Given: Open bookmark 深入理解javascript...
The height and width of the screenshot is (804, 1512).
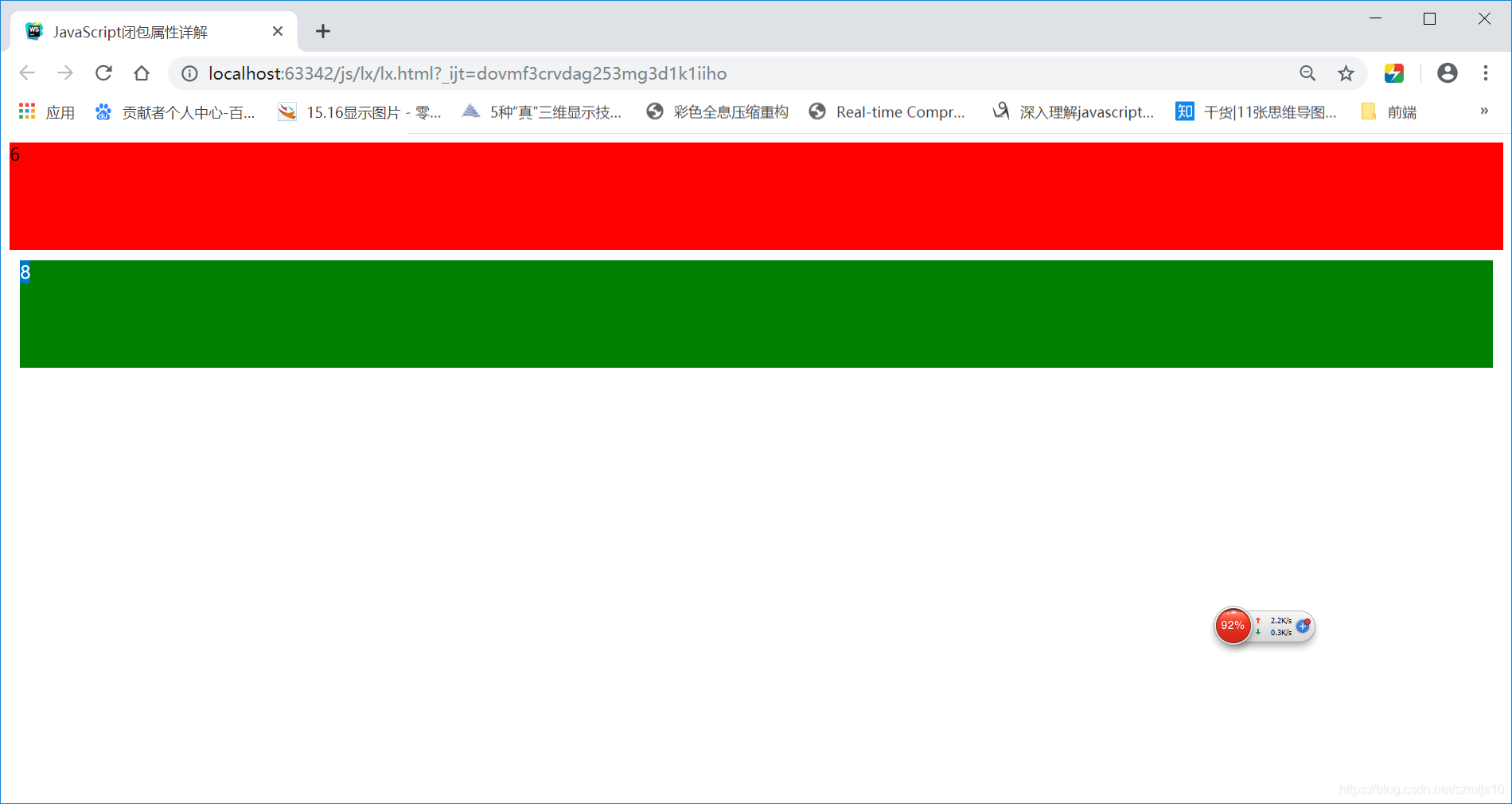Looking at the screenshot, I should tap(1073, 112).
